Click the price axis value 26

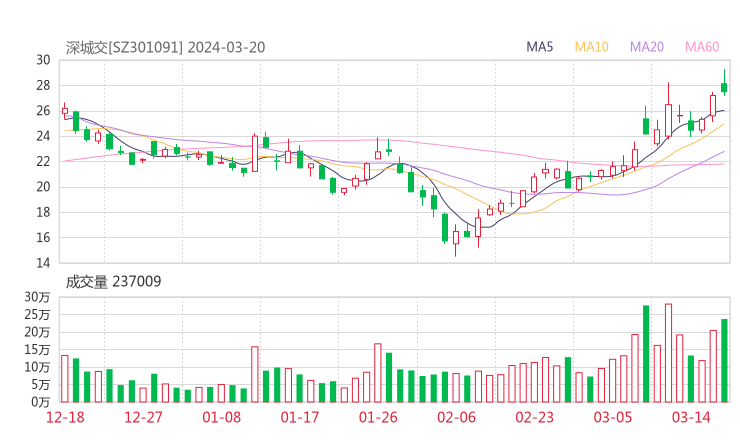[43, 111]
